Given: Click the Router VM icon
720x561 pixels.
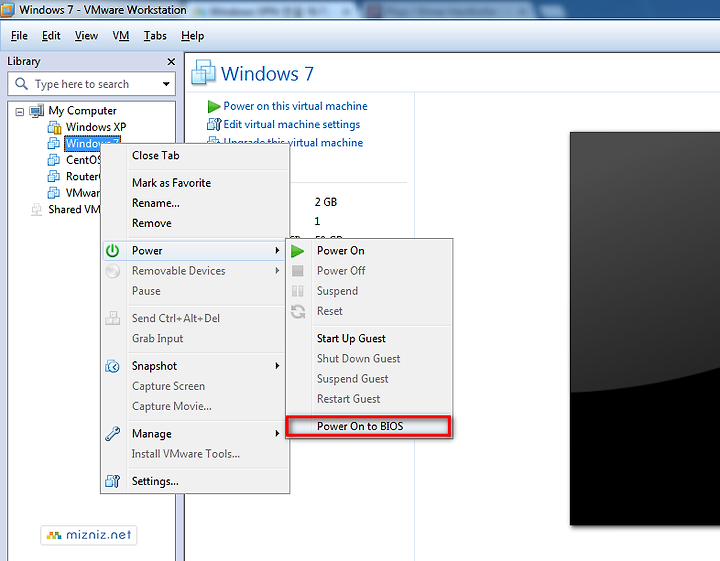Looking at the screenshot, I should click(54, 176).
